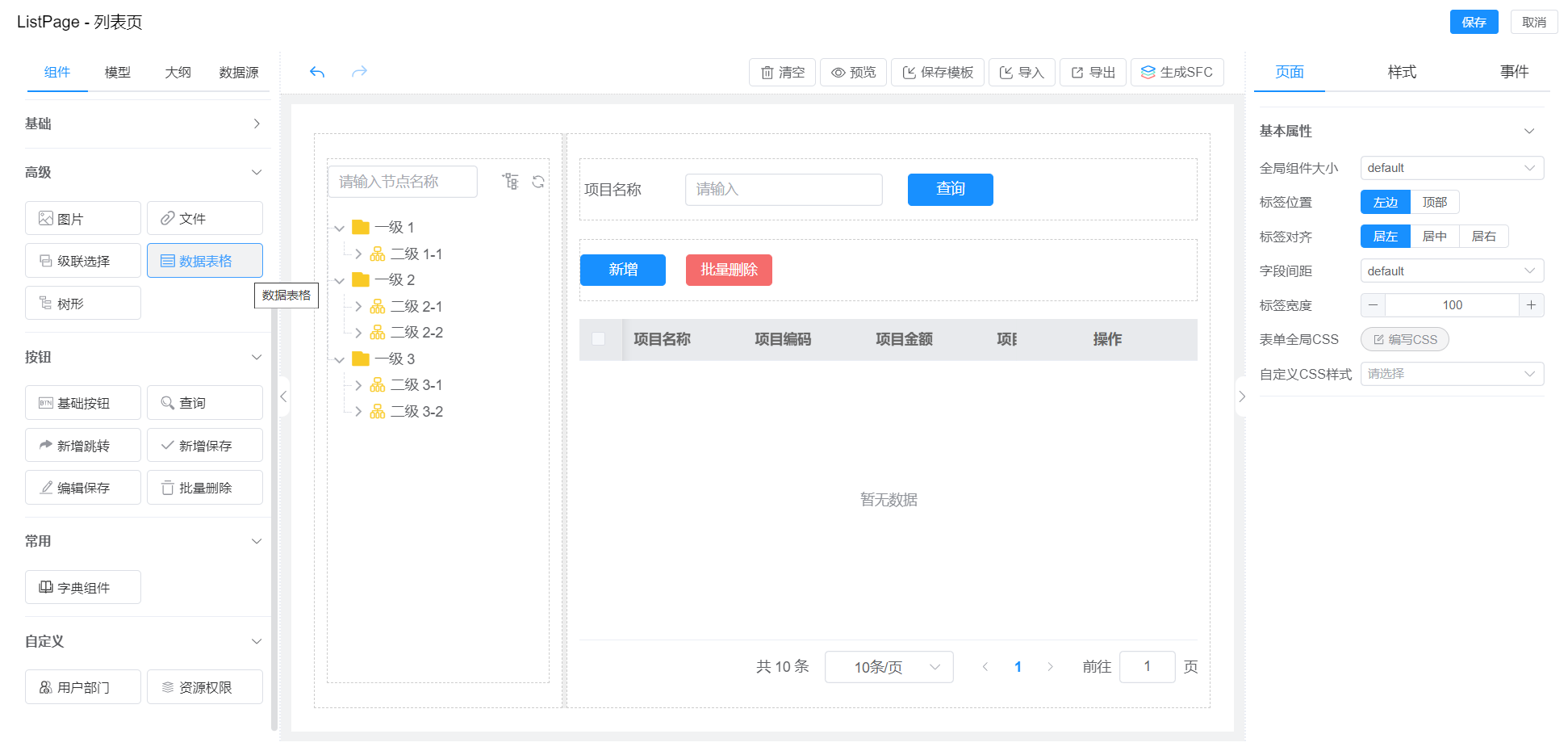Click the blue 保存 button
Viewport: 1568px width, 755px height.
(1474, 22)
